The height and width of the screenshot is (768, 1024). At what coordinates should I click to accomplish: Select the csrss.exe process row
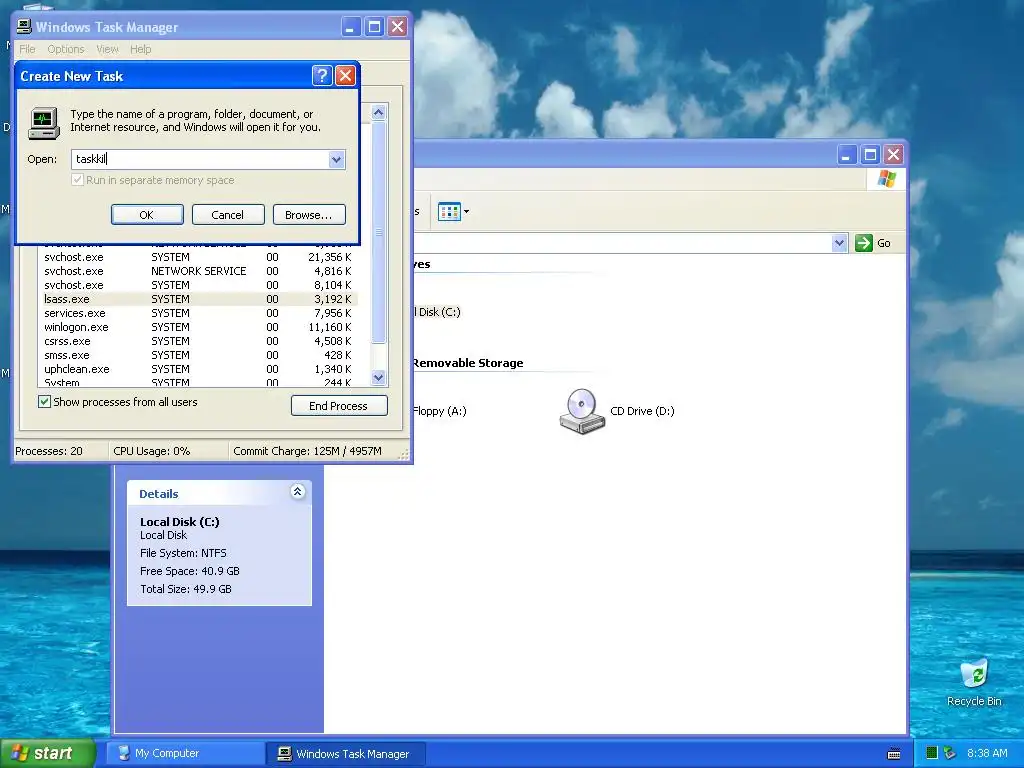[198, 342]
